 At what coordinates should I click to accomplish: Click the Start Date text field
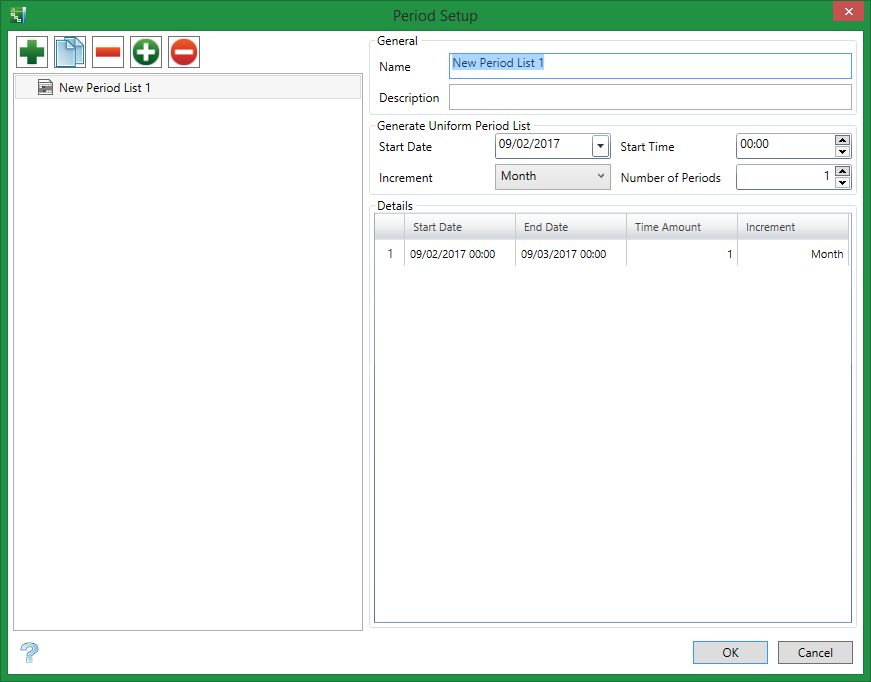(x=543, y=146)
